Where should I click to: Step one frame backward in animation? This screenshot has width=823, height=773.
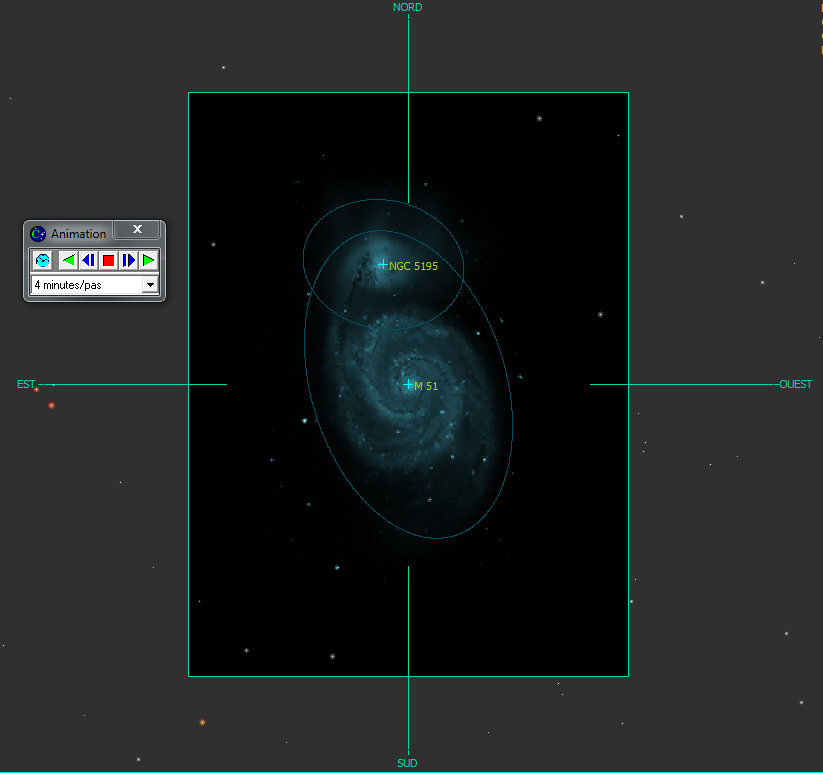tap(88, 261)
